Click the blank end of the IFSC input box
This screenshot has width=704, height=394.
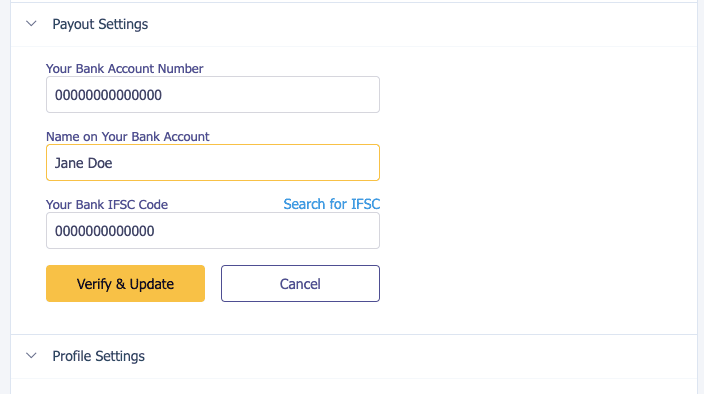[x=269, y=231]
